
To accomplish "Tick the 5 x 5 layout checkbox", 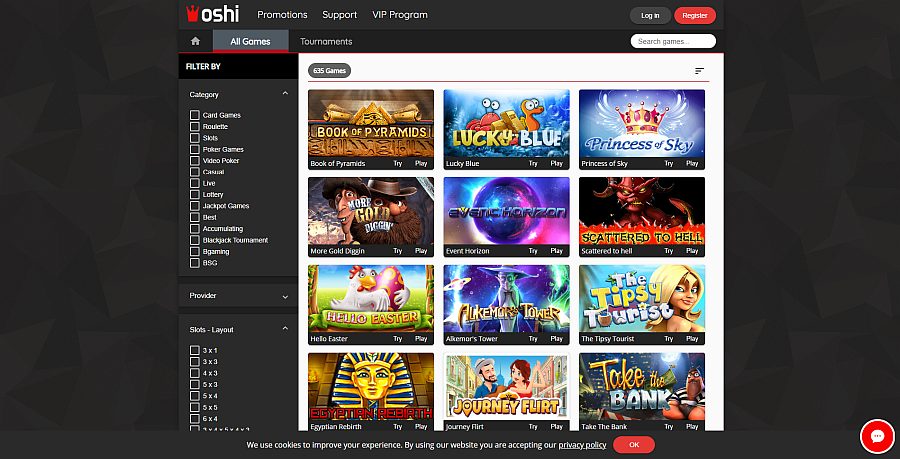I will click(195, 407).
